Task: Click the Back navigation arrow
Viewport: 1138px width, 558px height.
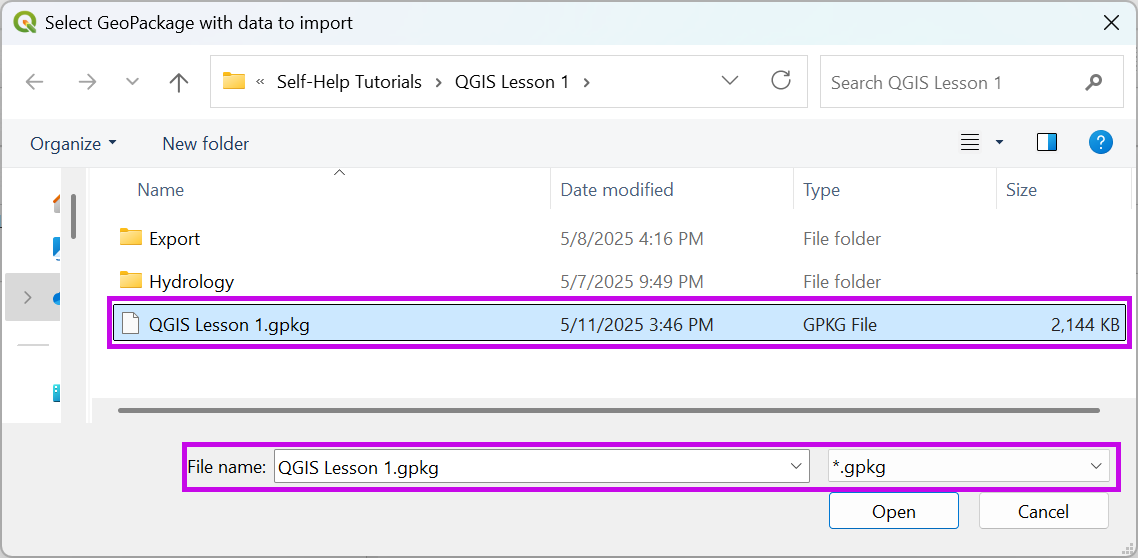Action: click(x=35, y=82)
